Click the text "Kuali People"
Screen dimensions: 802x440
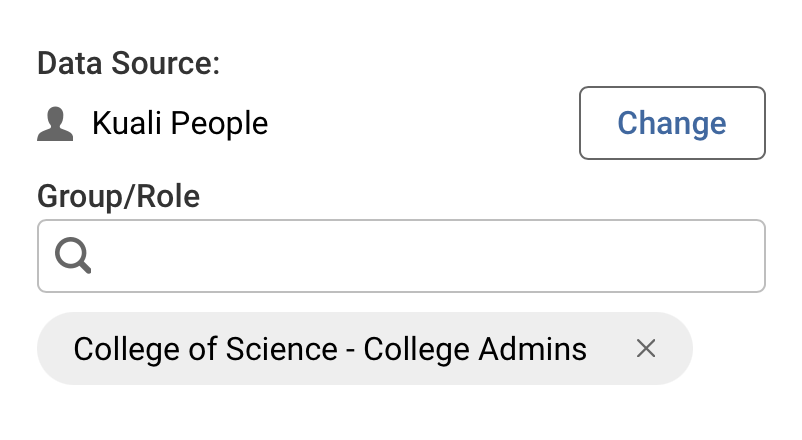pos(180,124)
